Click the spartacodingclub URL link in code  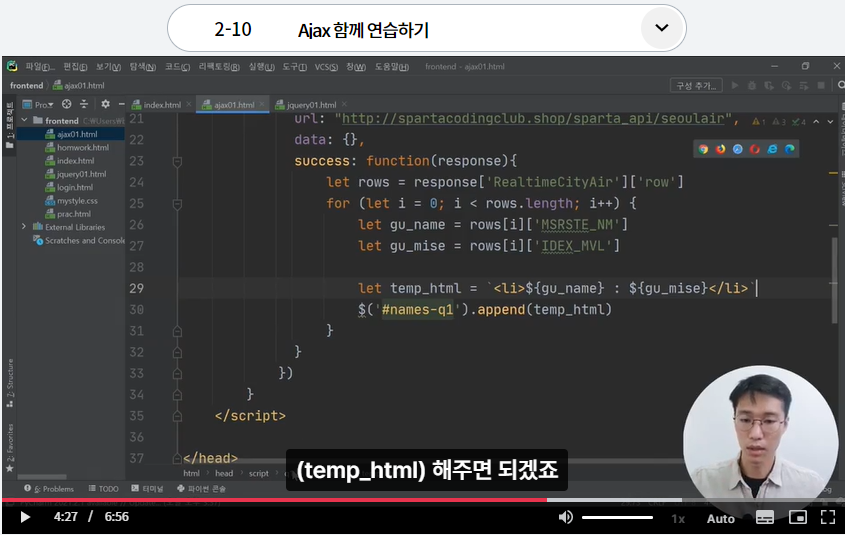point(533,119)
